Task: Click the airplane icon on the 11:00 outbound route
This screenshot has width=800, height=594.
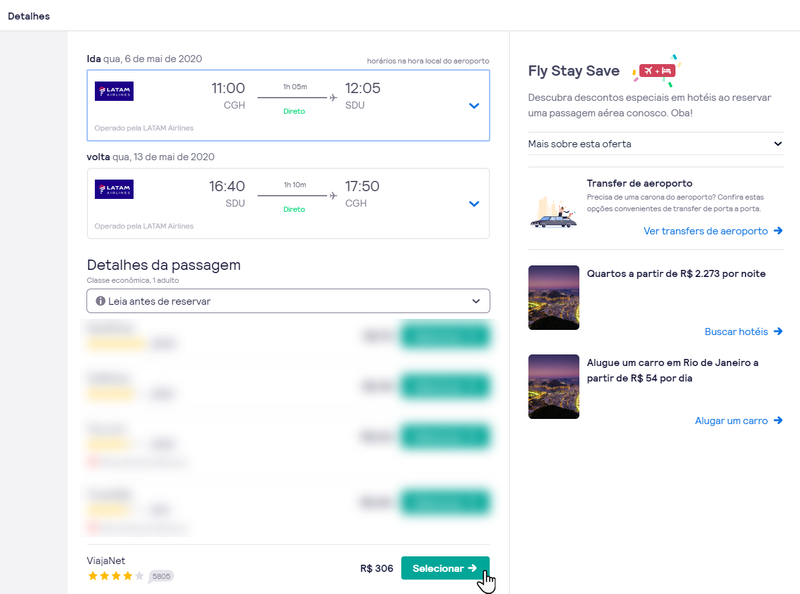Action: (332, 98)
